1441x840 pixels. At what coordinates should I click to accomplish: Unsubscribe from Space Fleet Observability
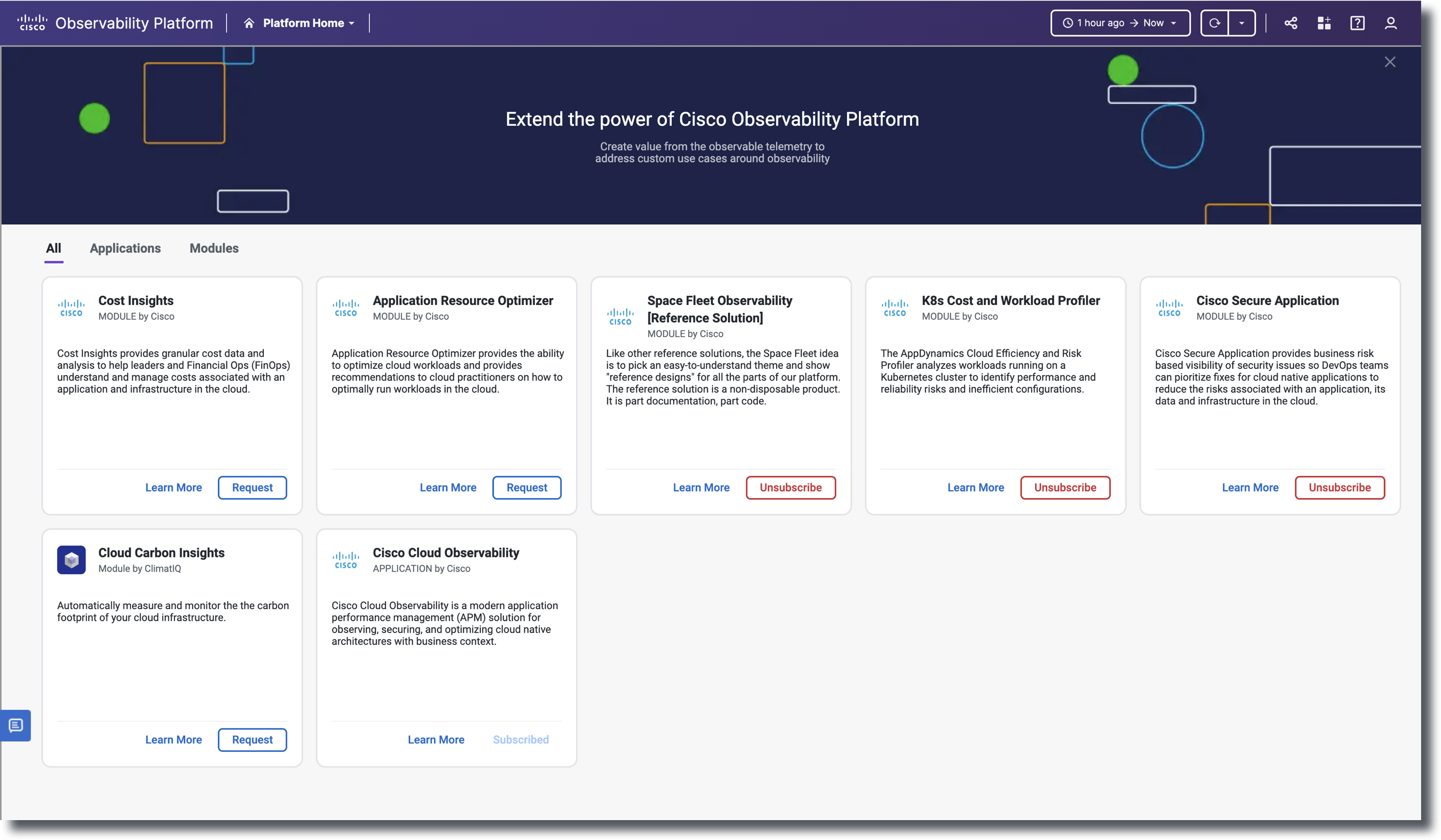pyautogui.click(x=790, y=487)
